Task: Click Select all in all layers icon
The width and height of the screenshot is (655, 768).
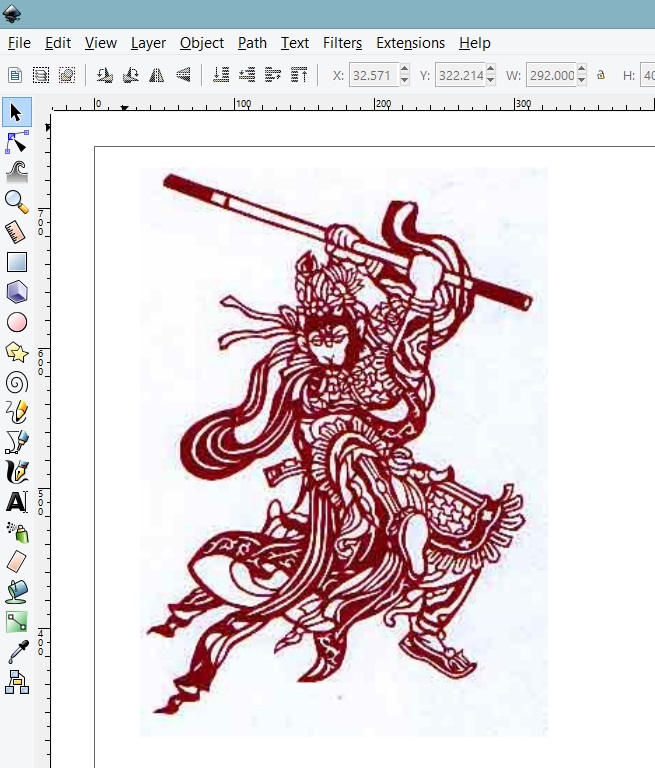Action: click(x=41, y=75)
